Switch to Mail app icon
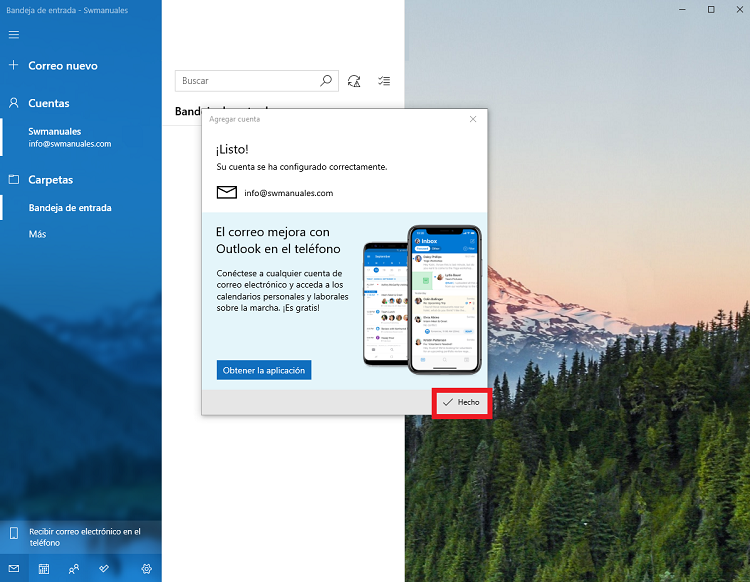 (14, 569)
